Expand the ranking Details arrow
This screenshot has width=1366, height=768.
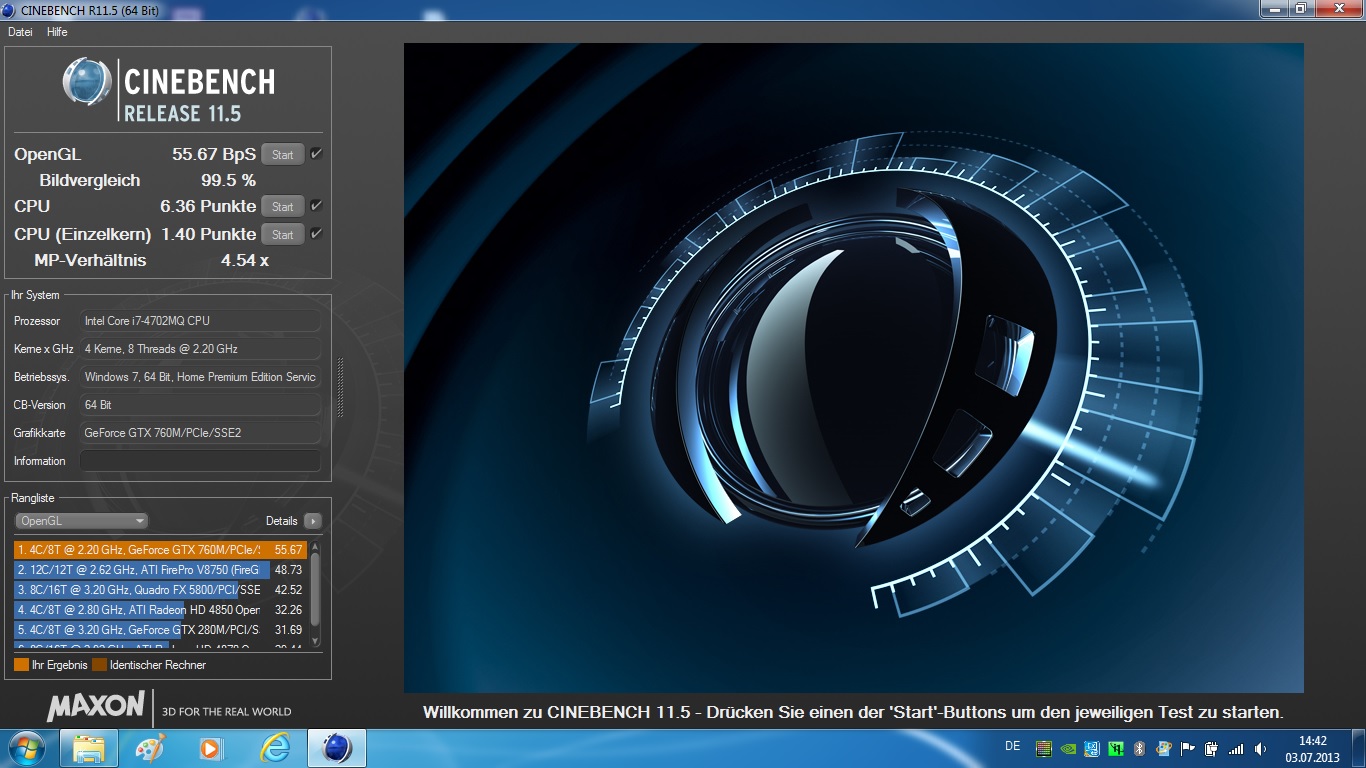[313, 521]
